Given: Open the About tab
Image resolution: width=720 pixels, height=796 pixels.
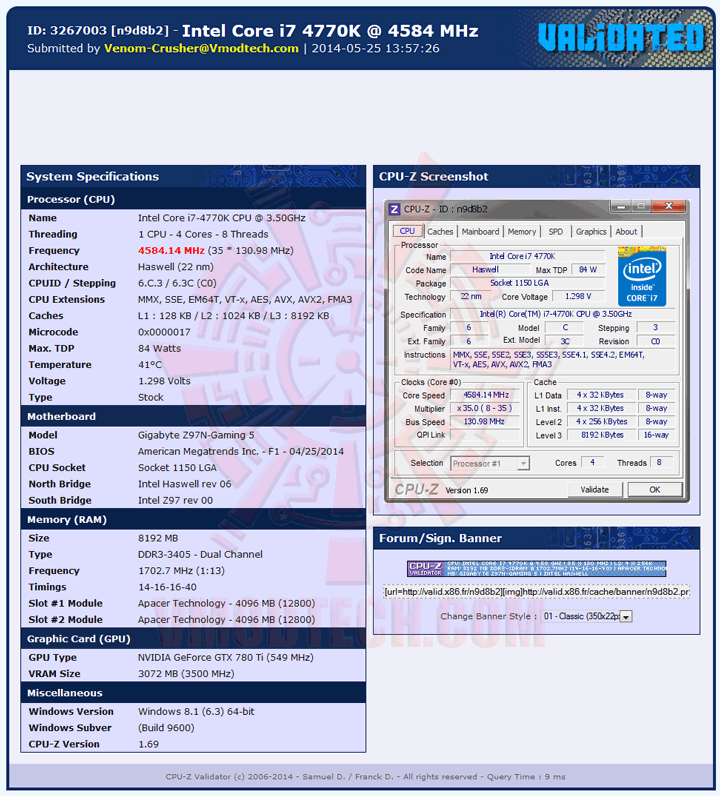Looking at the screenshot, I should point(626,231).
